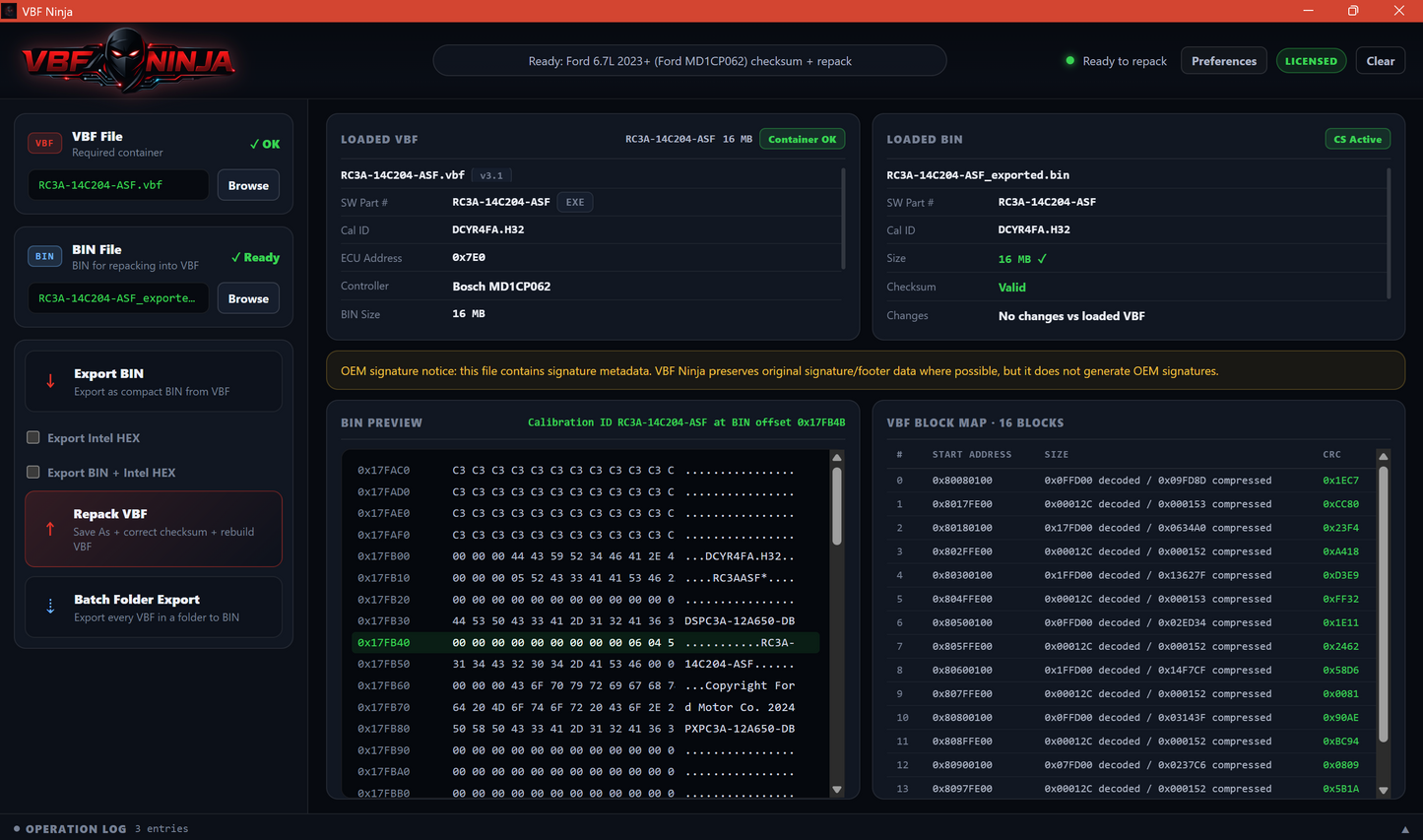
Task: Click the BIN Size 16 MB value
Action: 469,314
